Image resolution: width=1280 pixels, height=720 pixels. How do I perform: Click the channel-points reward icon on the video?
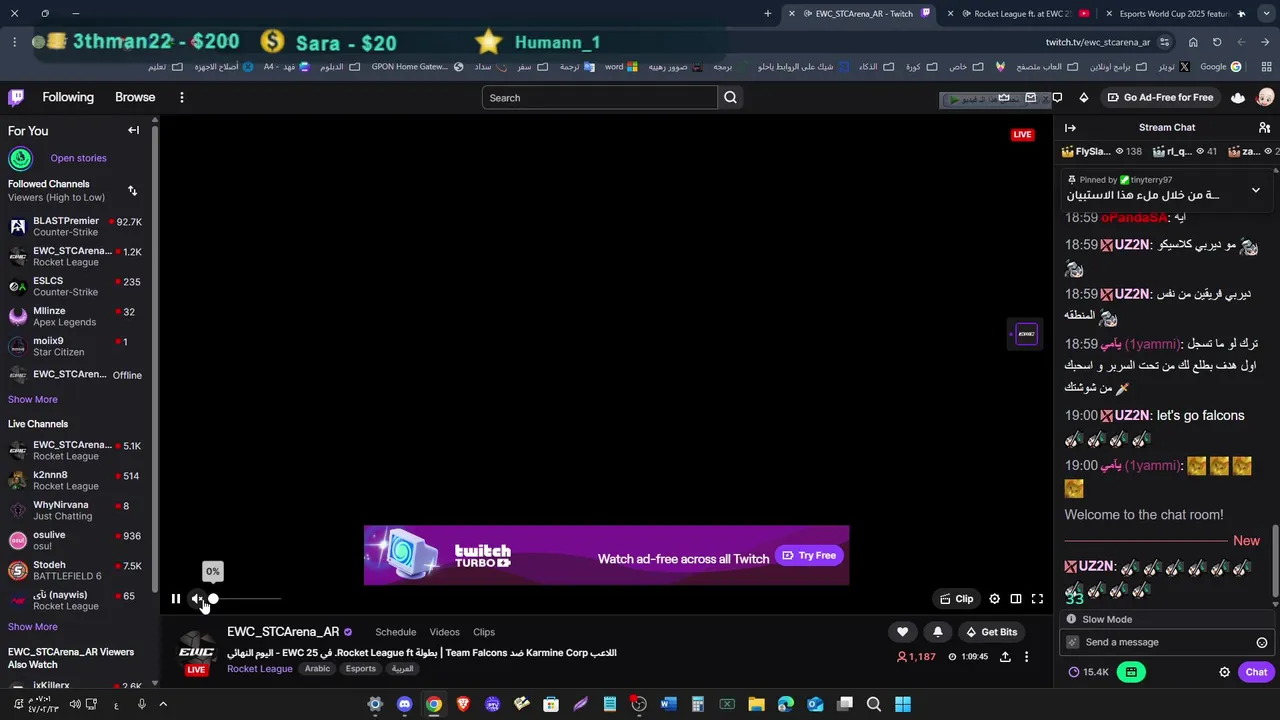(1026, 334)
